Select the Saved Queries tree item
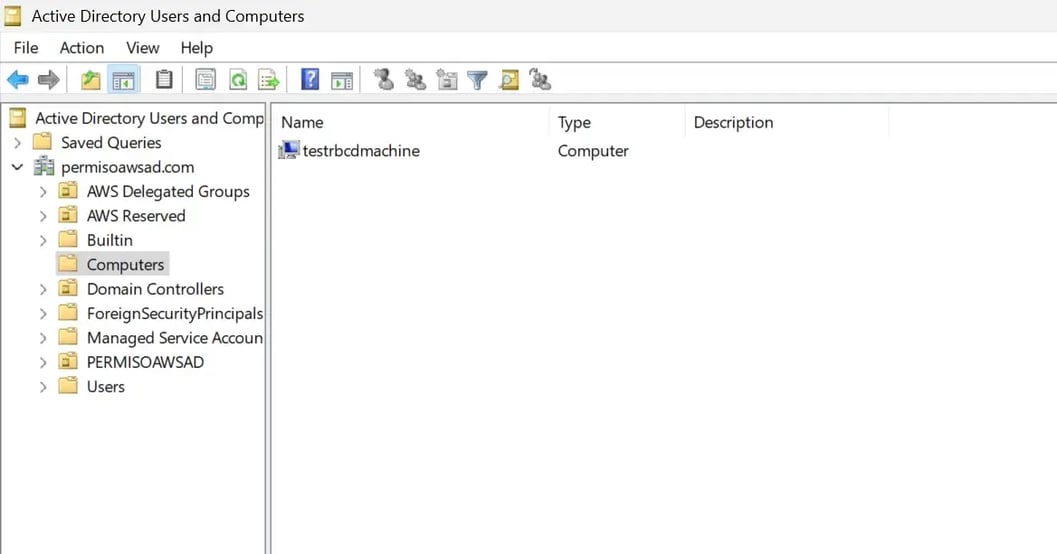This screenshot has height=554, width=1057. point(111,143)
